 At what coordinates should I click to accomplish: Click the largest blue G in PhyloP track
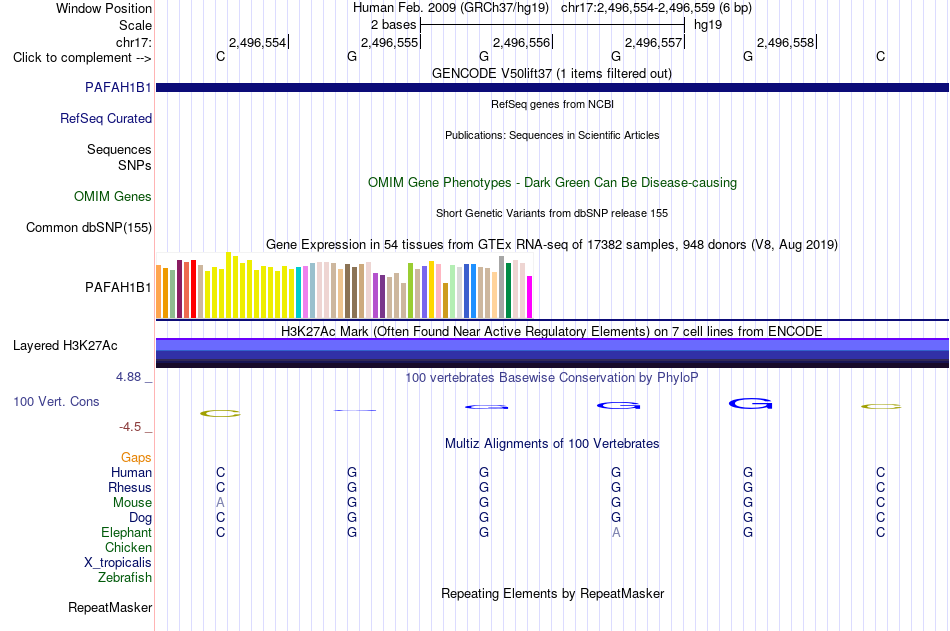pos(750,404)
